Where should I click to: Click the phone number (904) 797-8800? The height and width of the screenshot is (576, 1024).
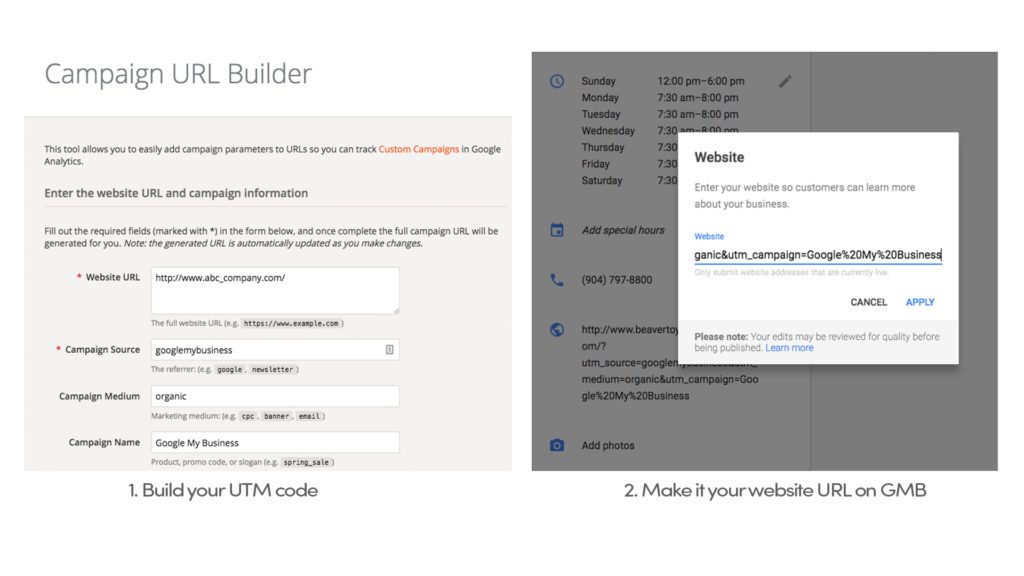[616, 280]
